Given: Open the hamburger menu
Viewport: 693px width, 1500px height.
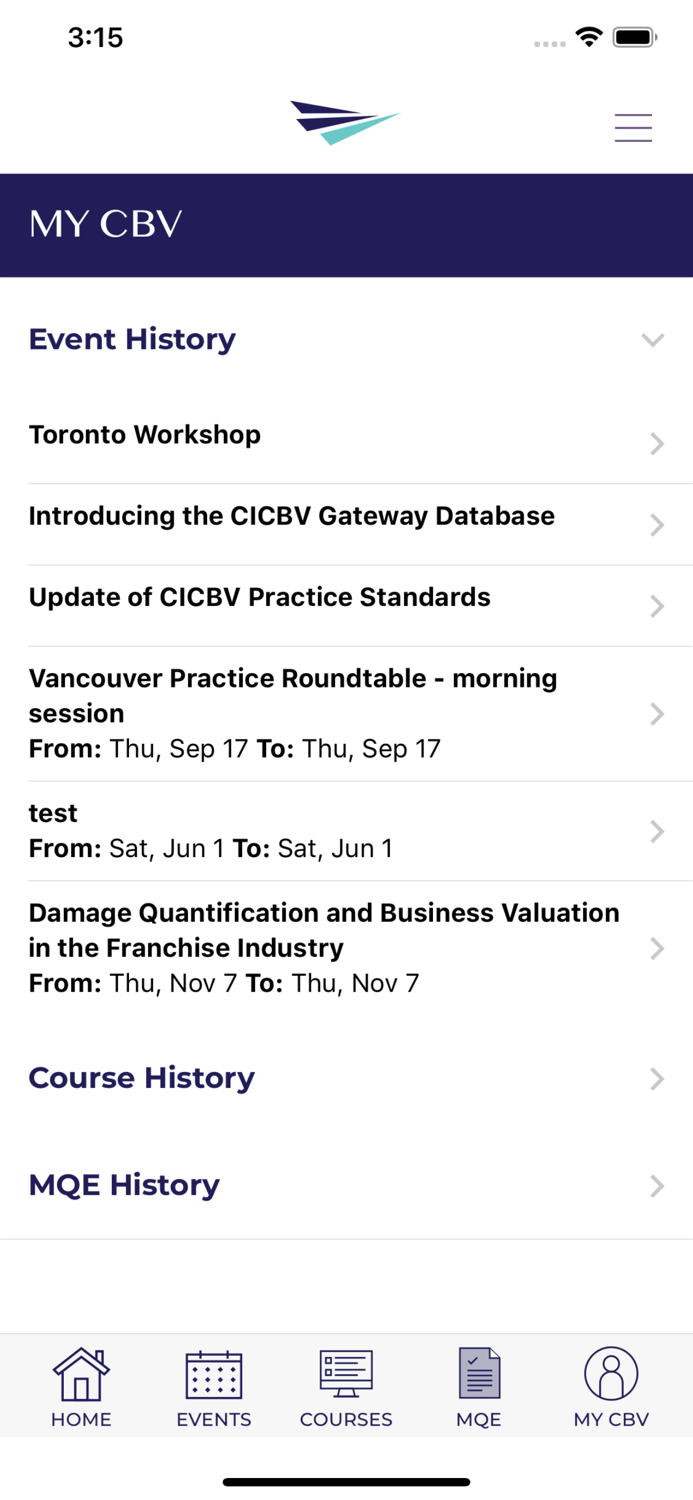Looking at the screenshot, I should click(x=633, y=127).
